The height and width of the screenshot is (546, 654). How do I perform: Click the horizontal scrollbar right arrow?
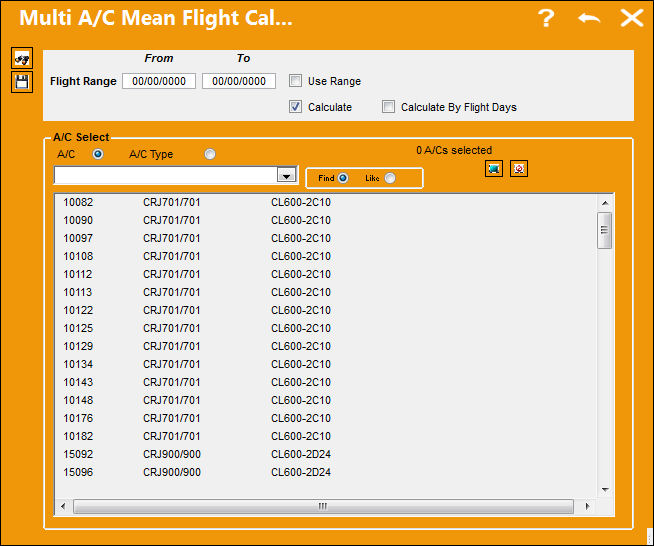click(x=587, y=506)
